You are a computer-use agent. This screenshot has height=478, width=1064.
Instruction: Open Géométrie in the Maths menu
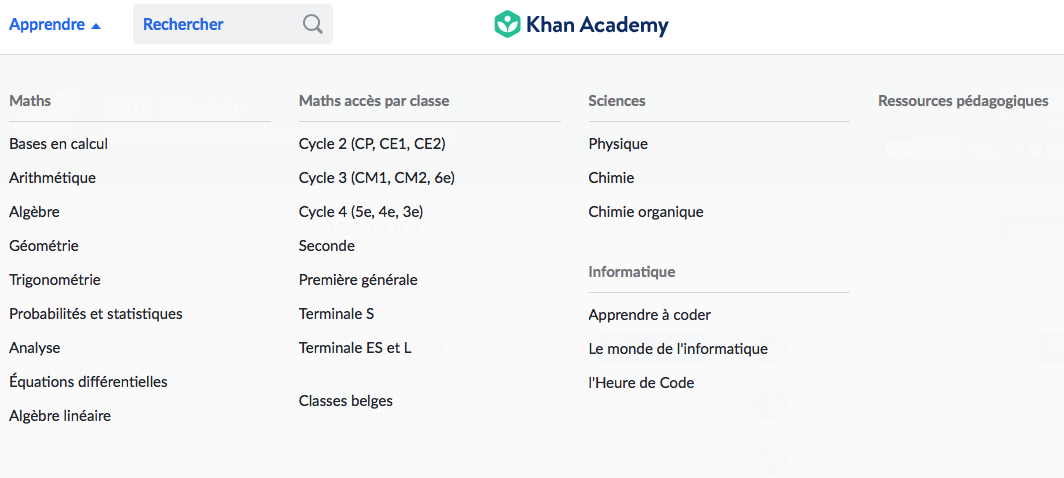coord(44,246)
